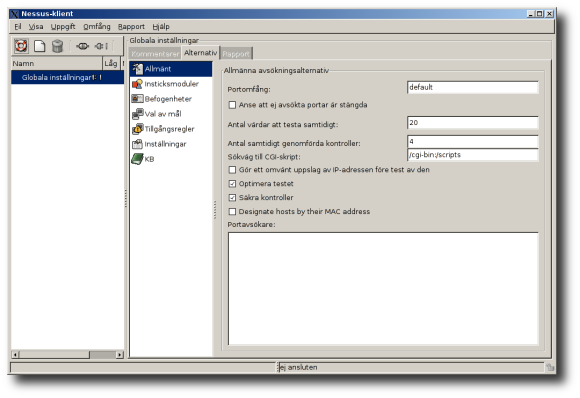Click the Nessus-klient title bar X icon

point(14,14)
